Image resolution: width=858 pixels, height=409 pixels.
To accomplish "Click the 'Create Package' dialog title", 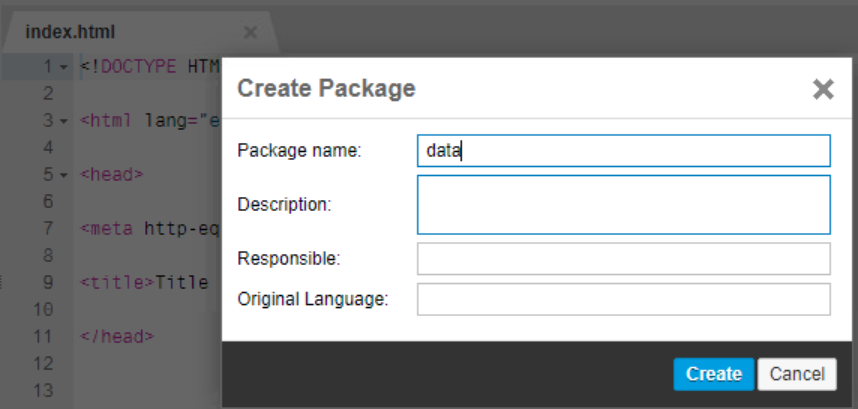I will tap(326, 89).
